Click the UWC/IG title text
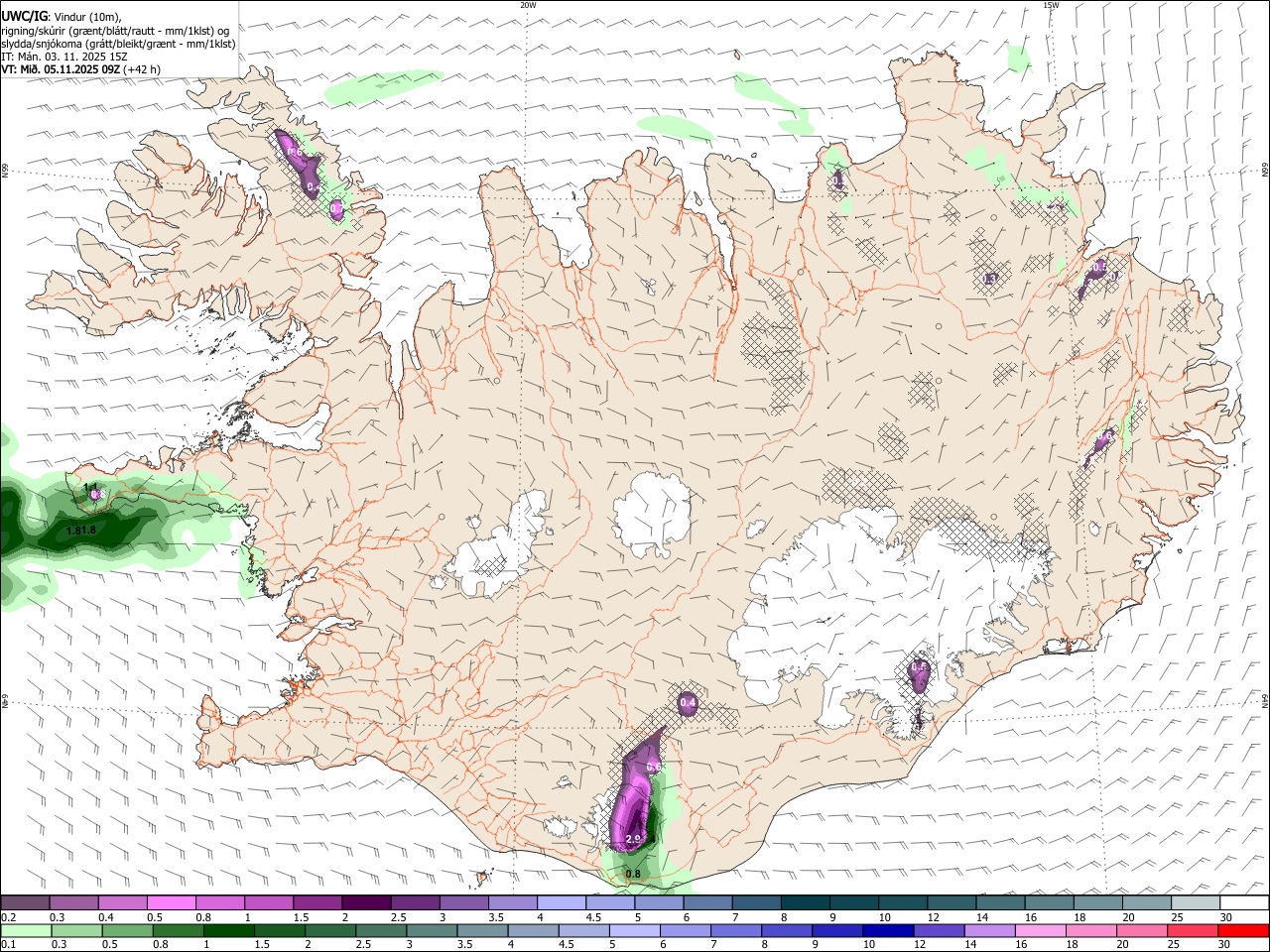The height and width of the screenshot is (952, 1270). [23, 17]
